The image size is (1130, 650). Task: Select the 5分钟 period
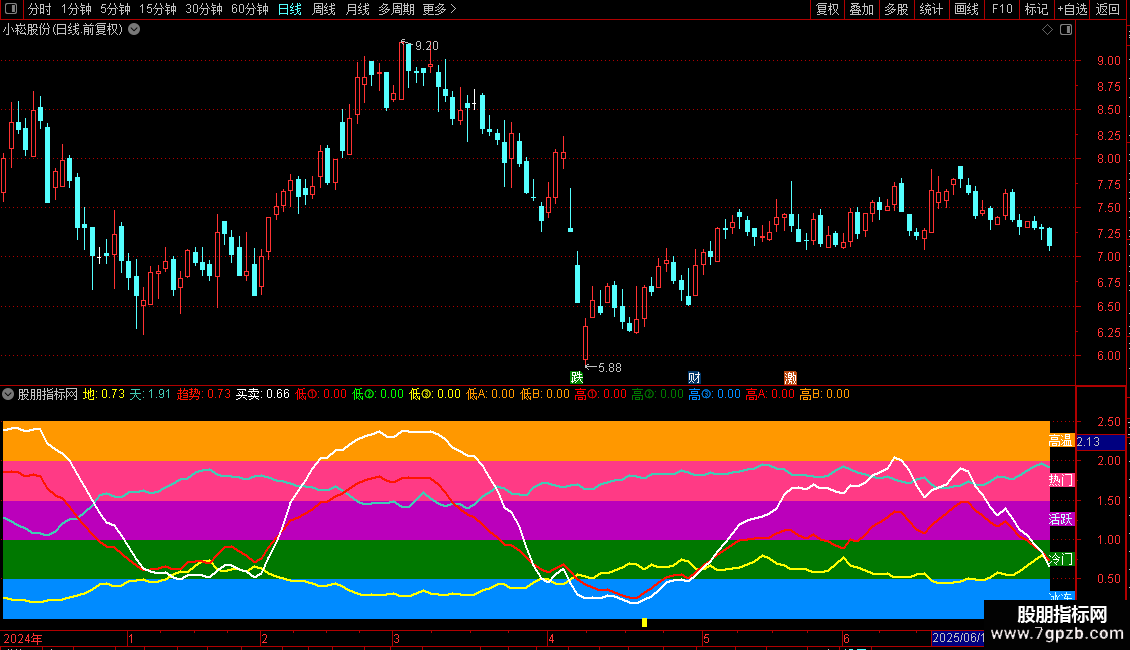tap(115, 9)
